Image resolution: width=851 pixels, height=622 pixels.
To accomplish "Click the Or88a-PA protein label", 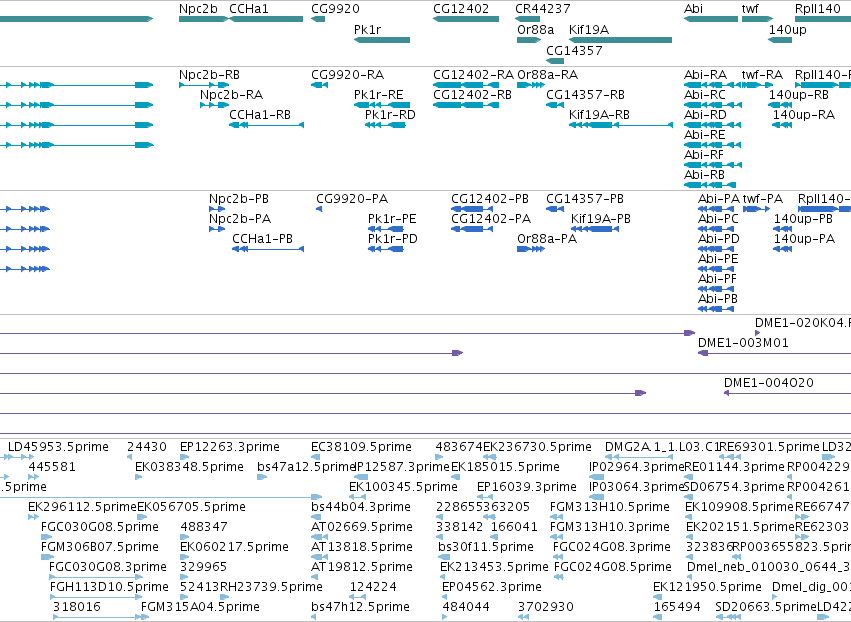I will point(547,239).
